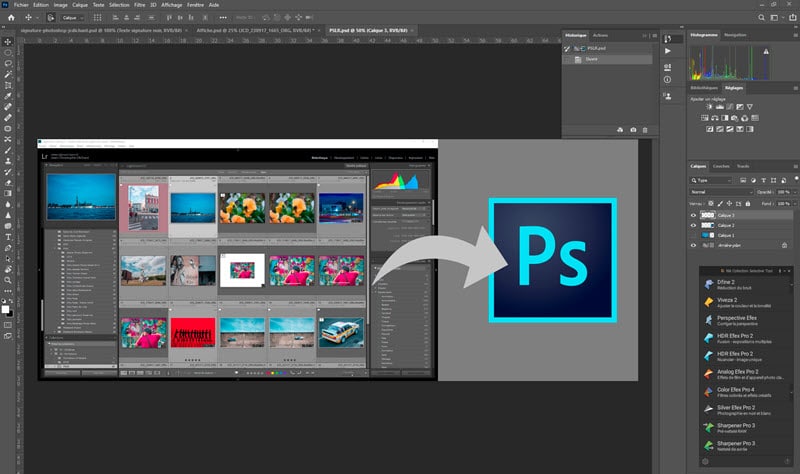Open the Info panel icon in the collapsed dock
The height and width of the screenshot is (474, 800).
tap(667, 80)
